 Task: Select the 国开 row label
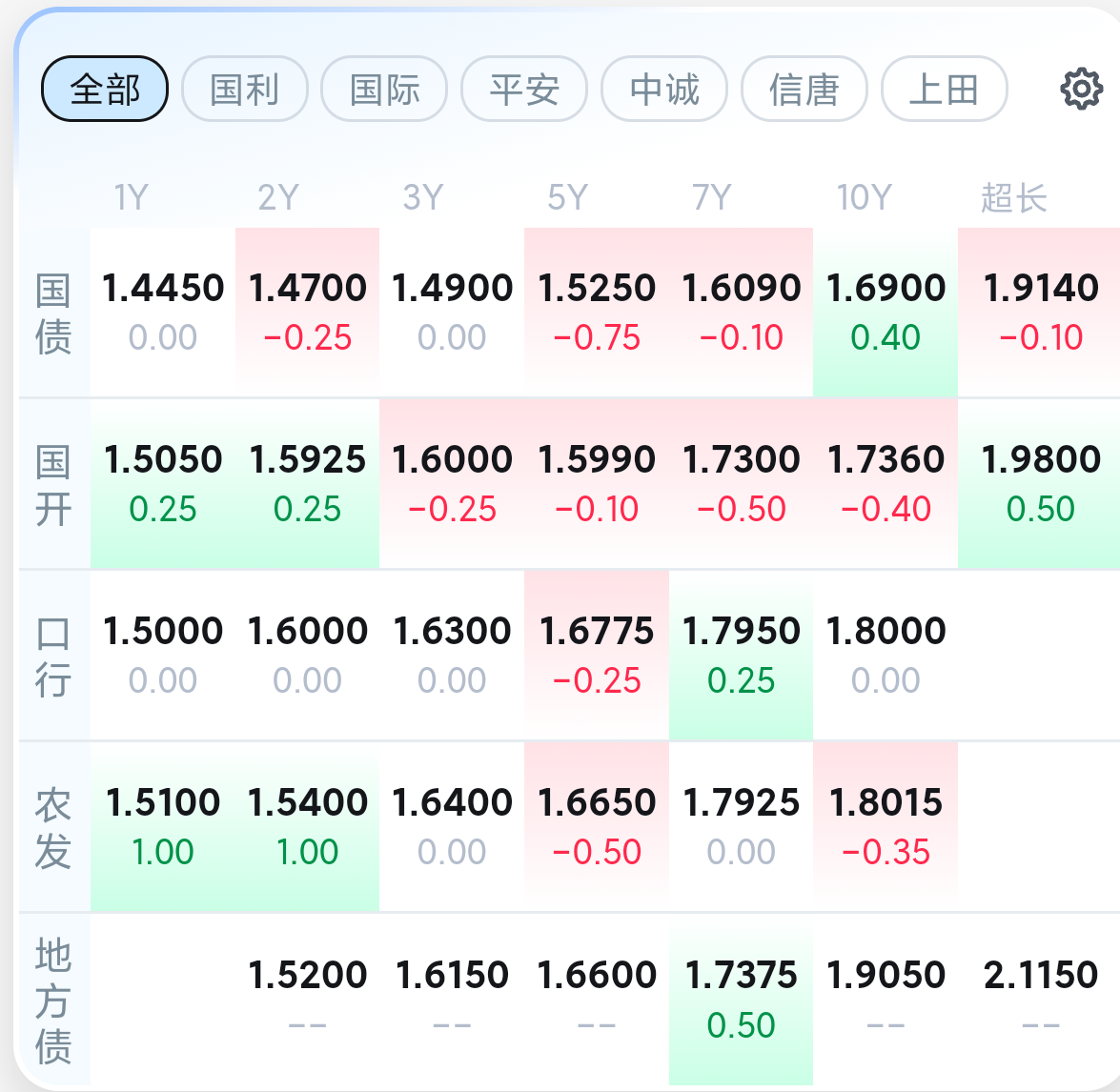click(x=53, y=484)
